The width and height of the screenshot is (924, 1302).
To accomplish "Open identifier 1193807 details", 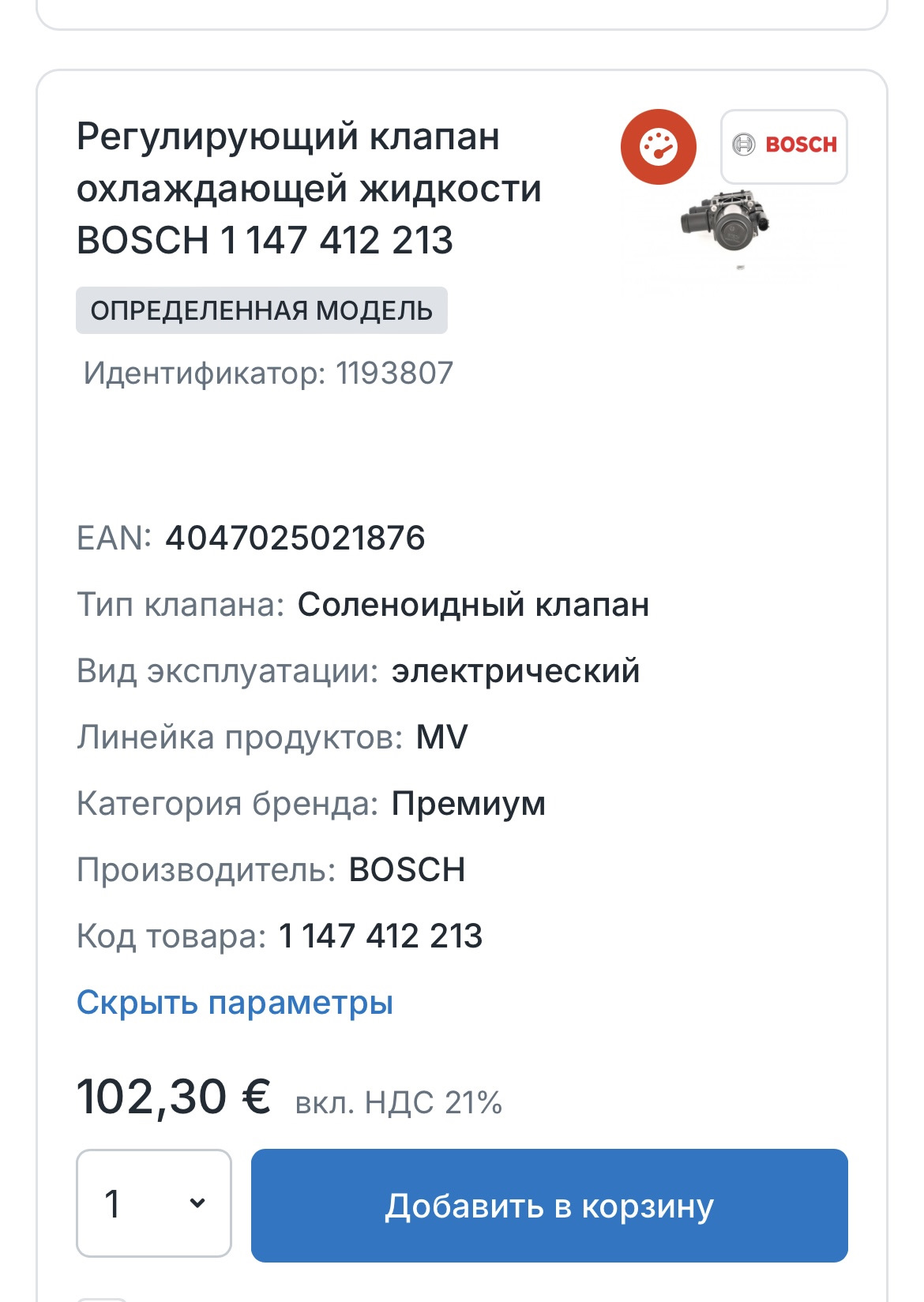I will 266,371.
